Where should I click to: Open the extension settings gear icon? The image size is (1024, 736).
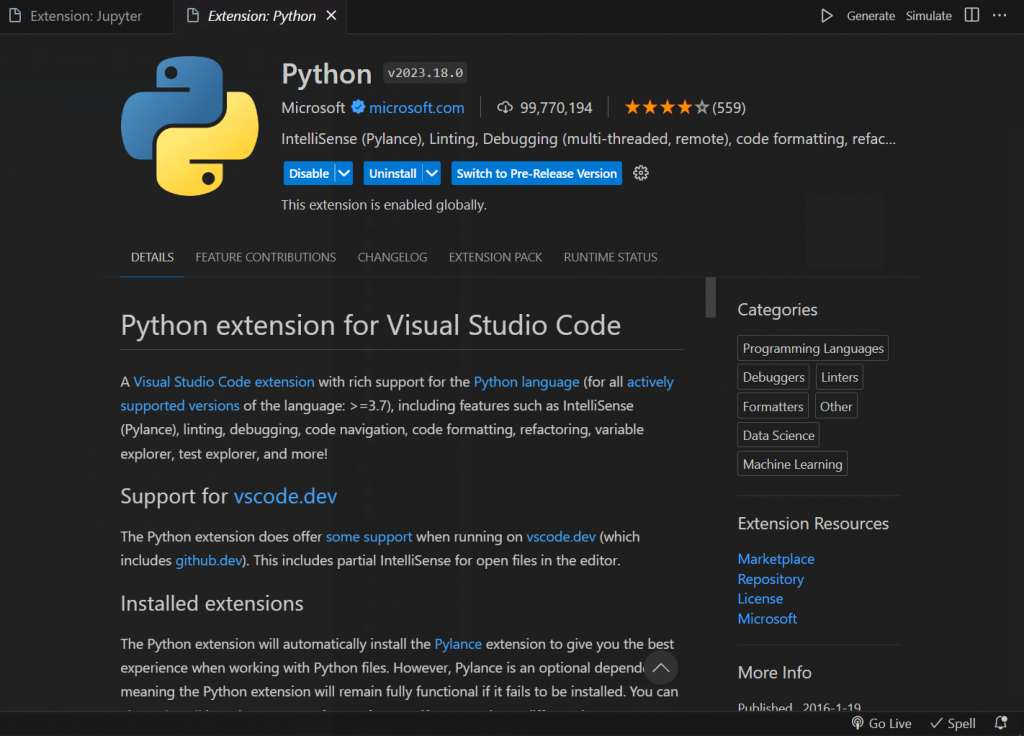pos(641,173)
